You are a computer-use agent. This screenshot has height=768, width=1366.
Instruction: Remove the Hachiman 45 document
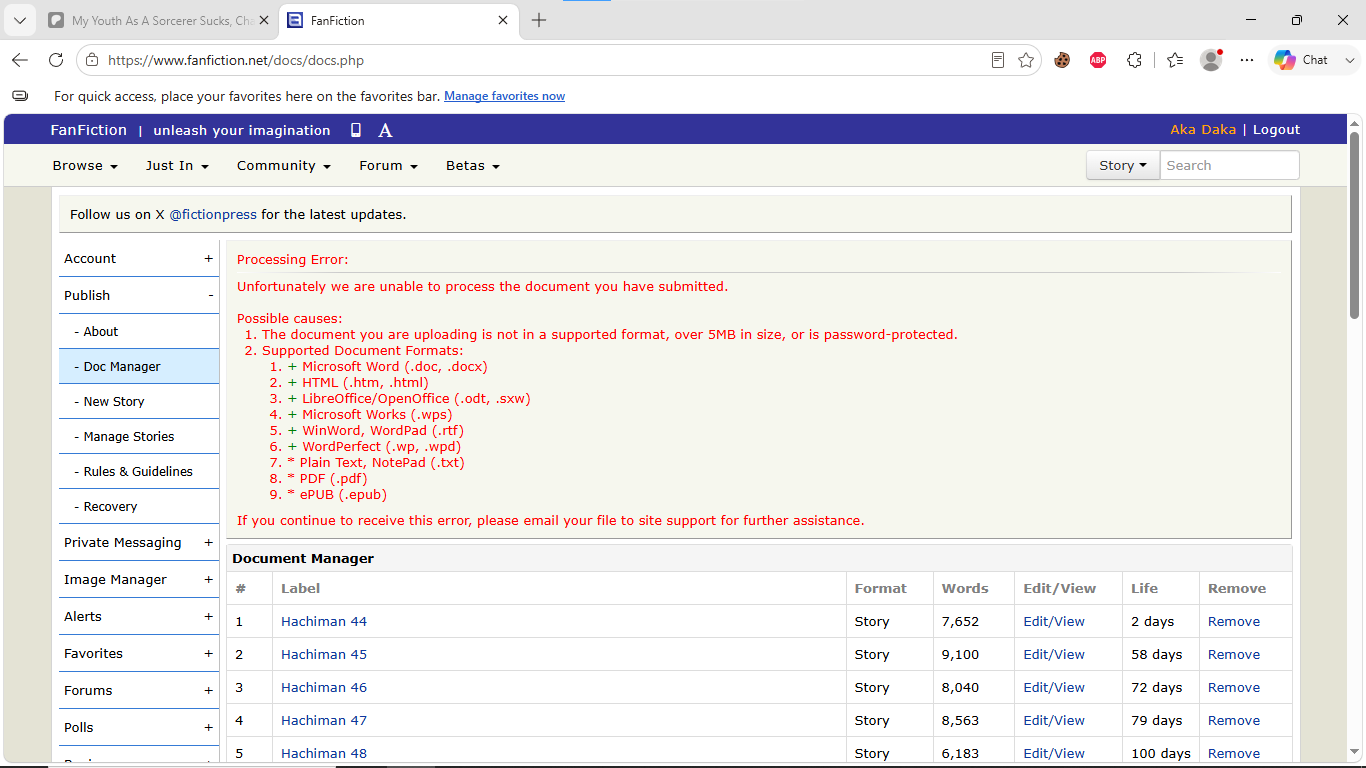pos(1234,655)
